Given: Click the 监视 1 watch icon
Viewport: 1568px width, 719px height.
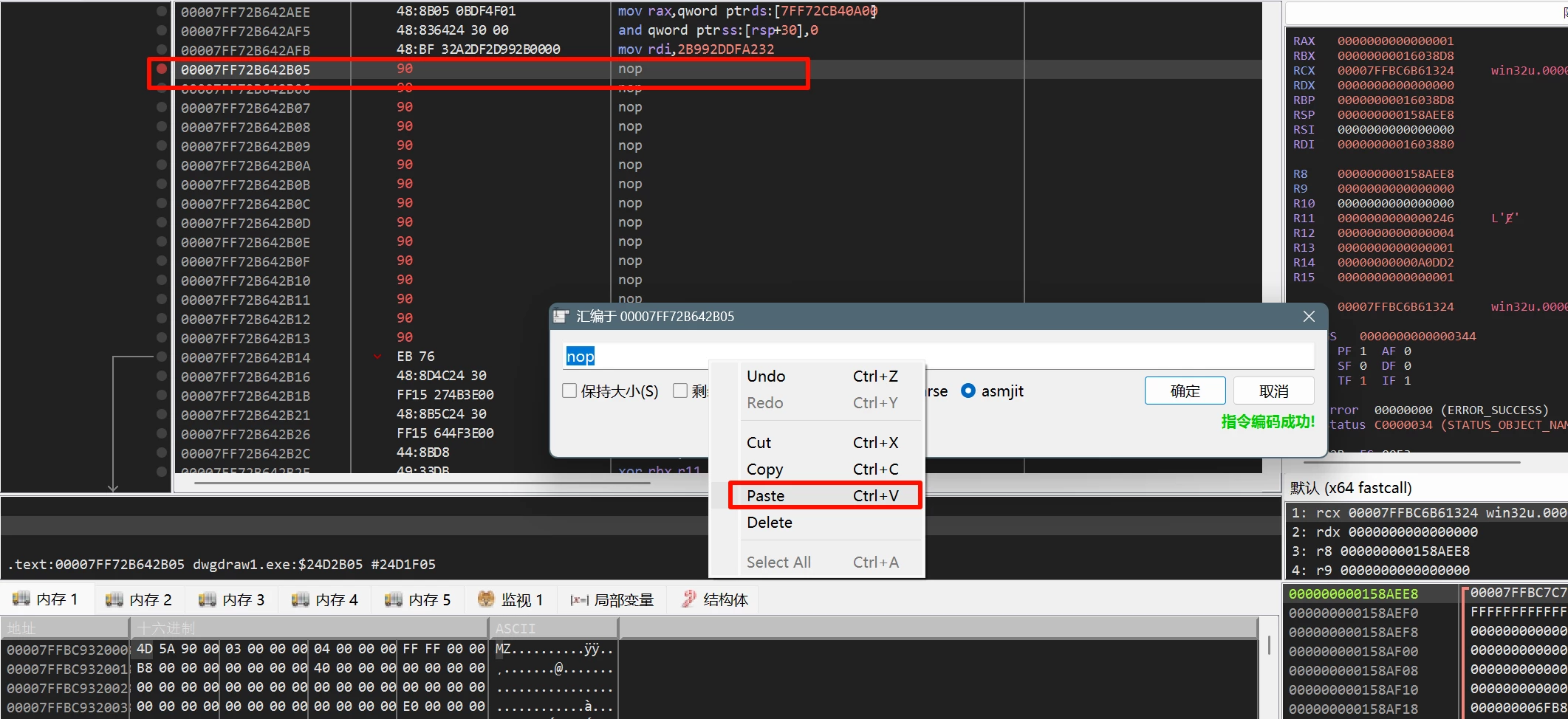Looking at the screenshot, I should coord(486,599).
